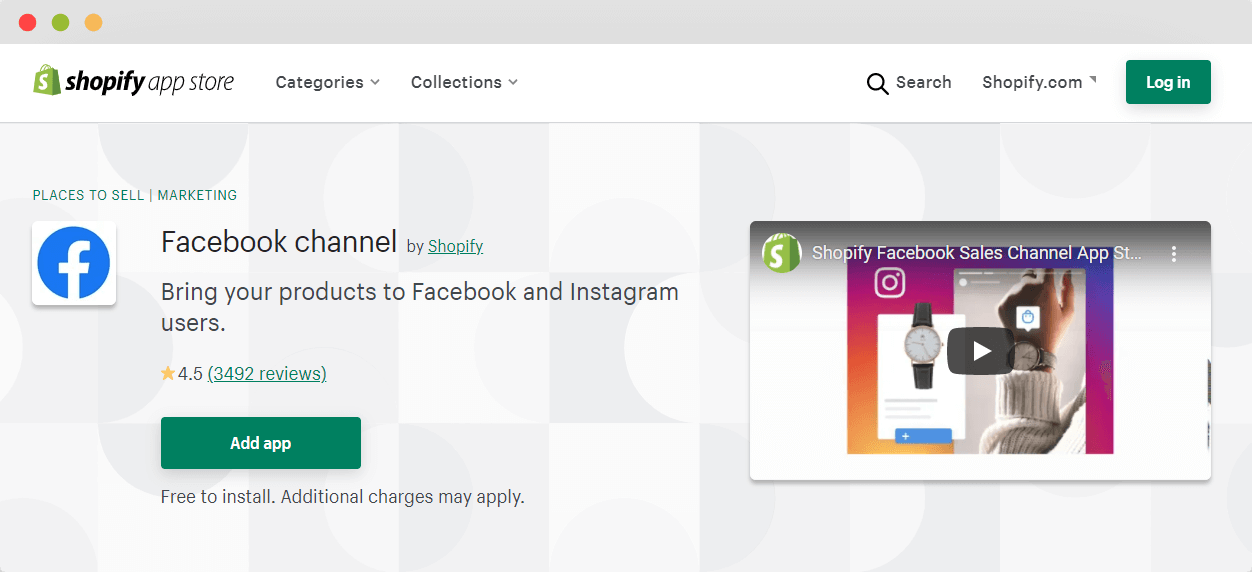Image resolution: width=1252 pixels, height=572 pixels.
Task: Open the MARKETING category link
Action: coord(197,195)
